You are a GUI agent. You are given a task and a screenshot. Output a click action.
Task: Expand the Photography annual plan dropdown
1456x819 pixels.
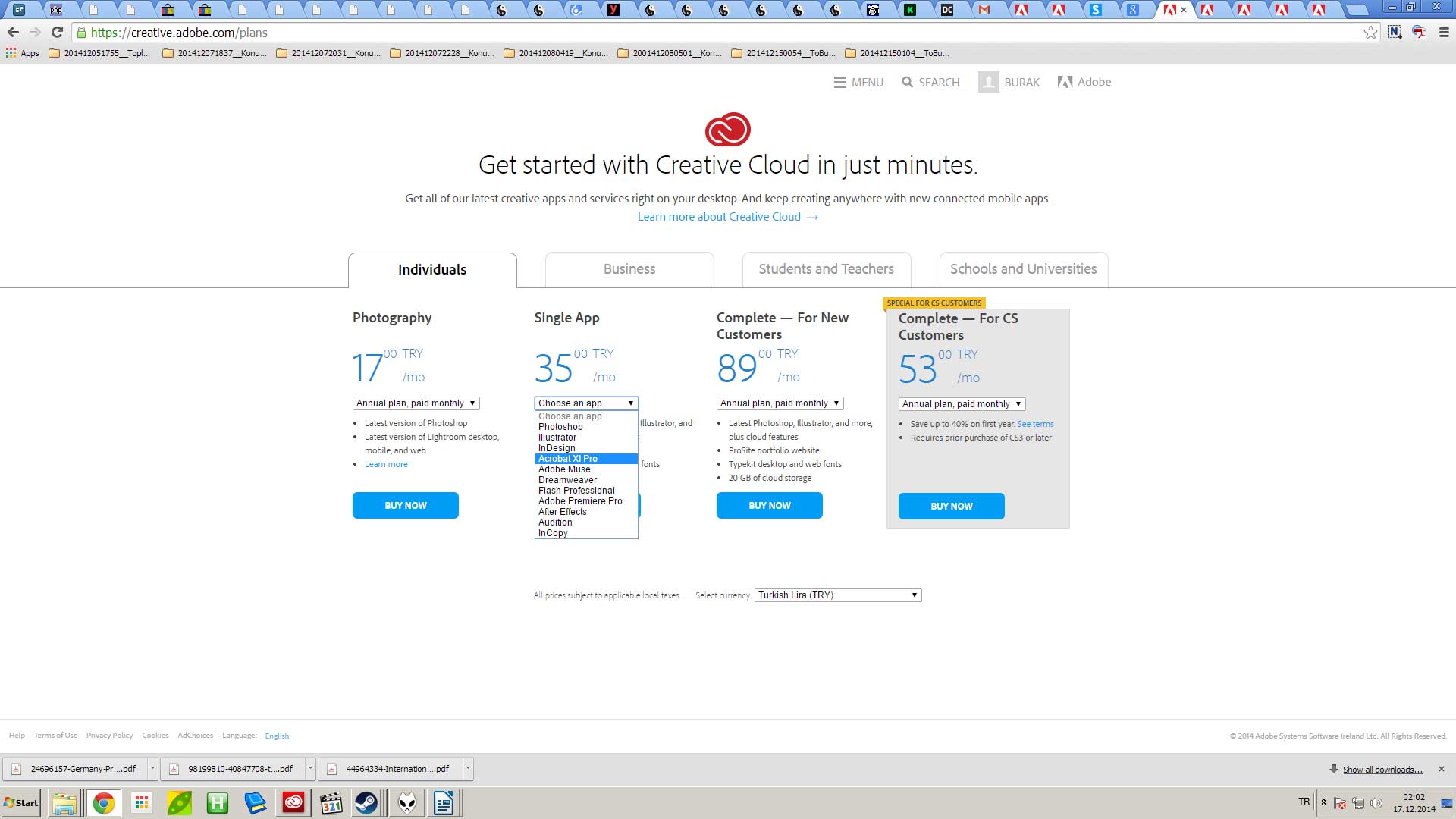coord(414,403)
